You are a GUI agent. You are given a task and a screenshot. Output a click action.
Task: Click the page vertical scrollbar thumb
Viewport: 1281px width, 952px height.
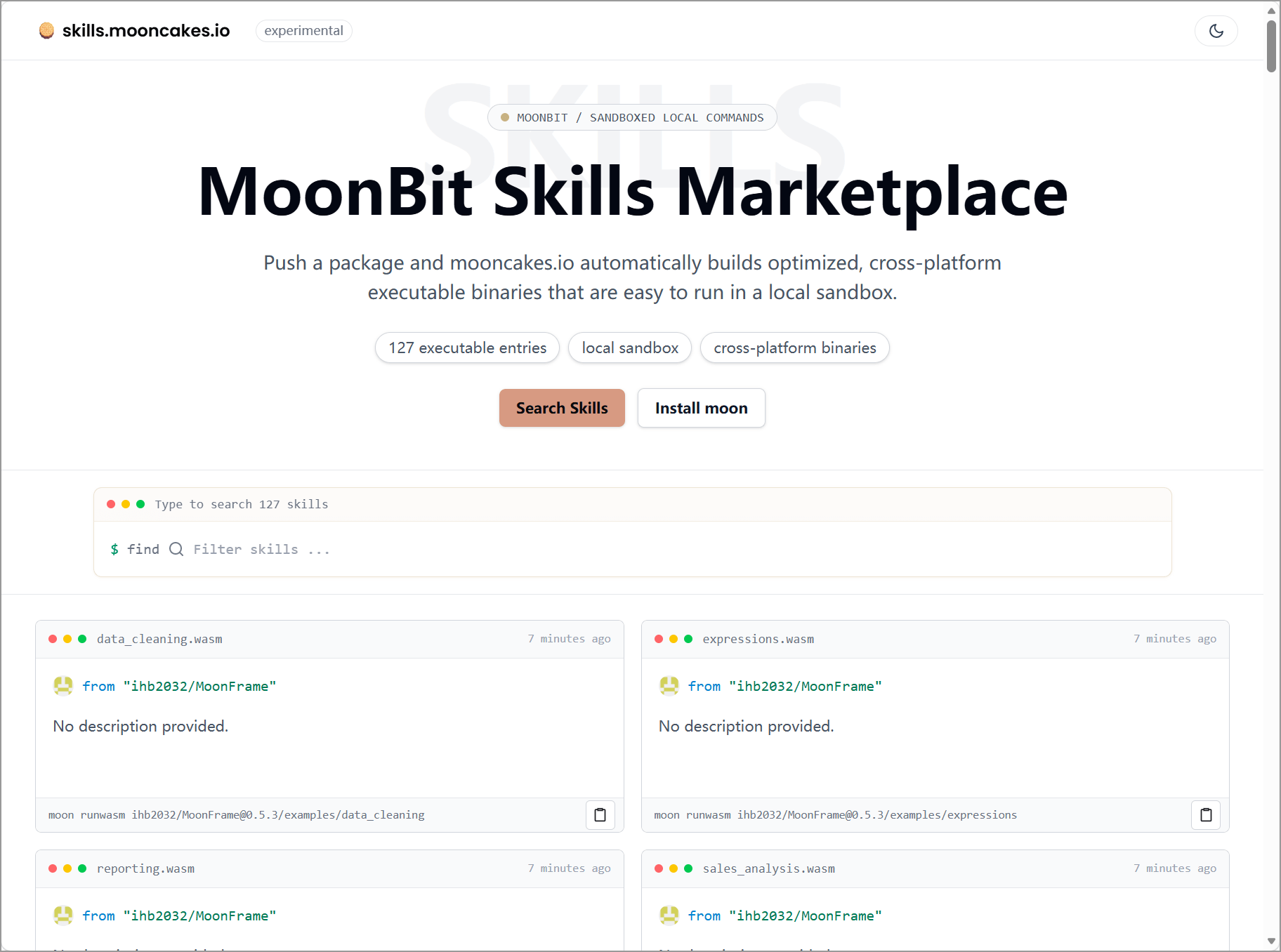point(1271,46)
